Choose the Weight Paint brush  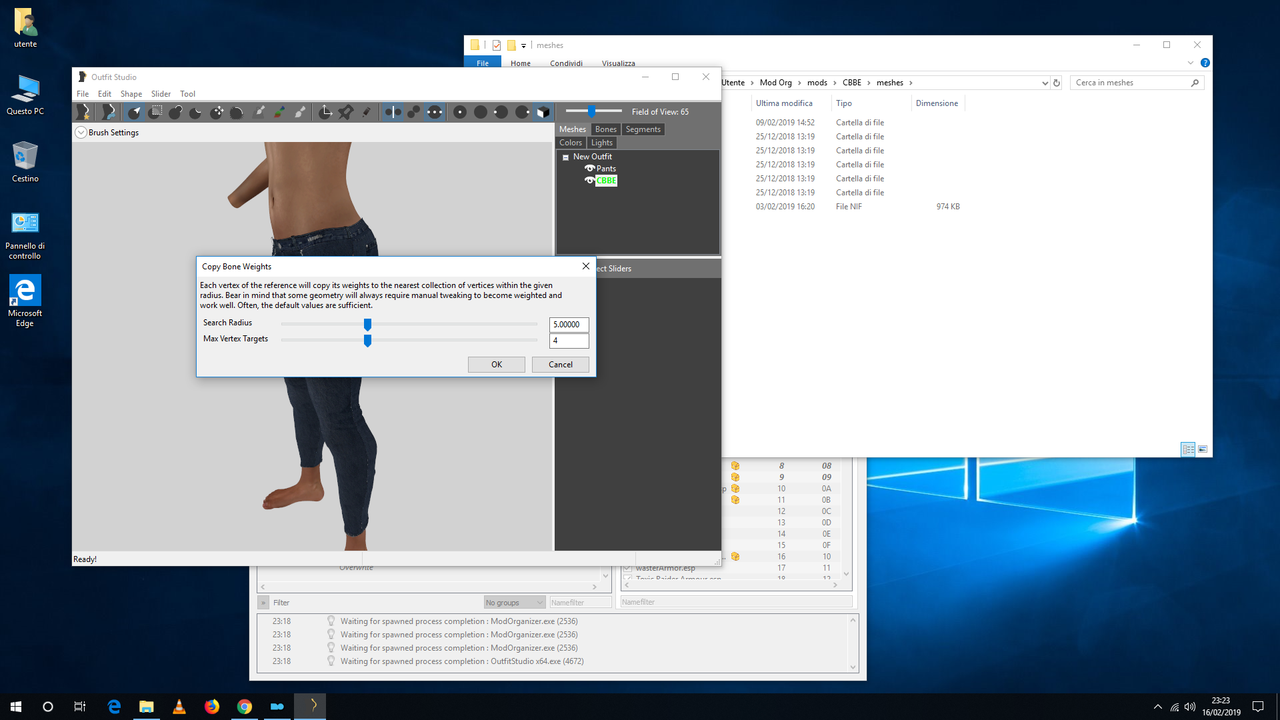click(260, 112)
